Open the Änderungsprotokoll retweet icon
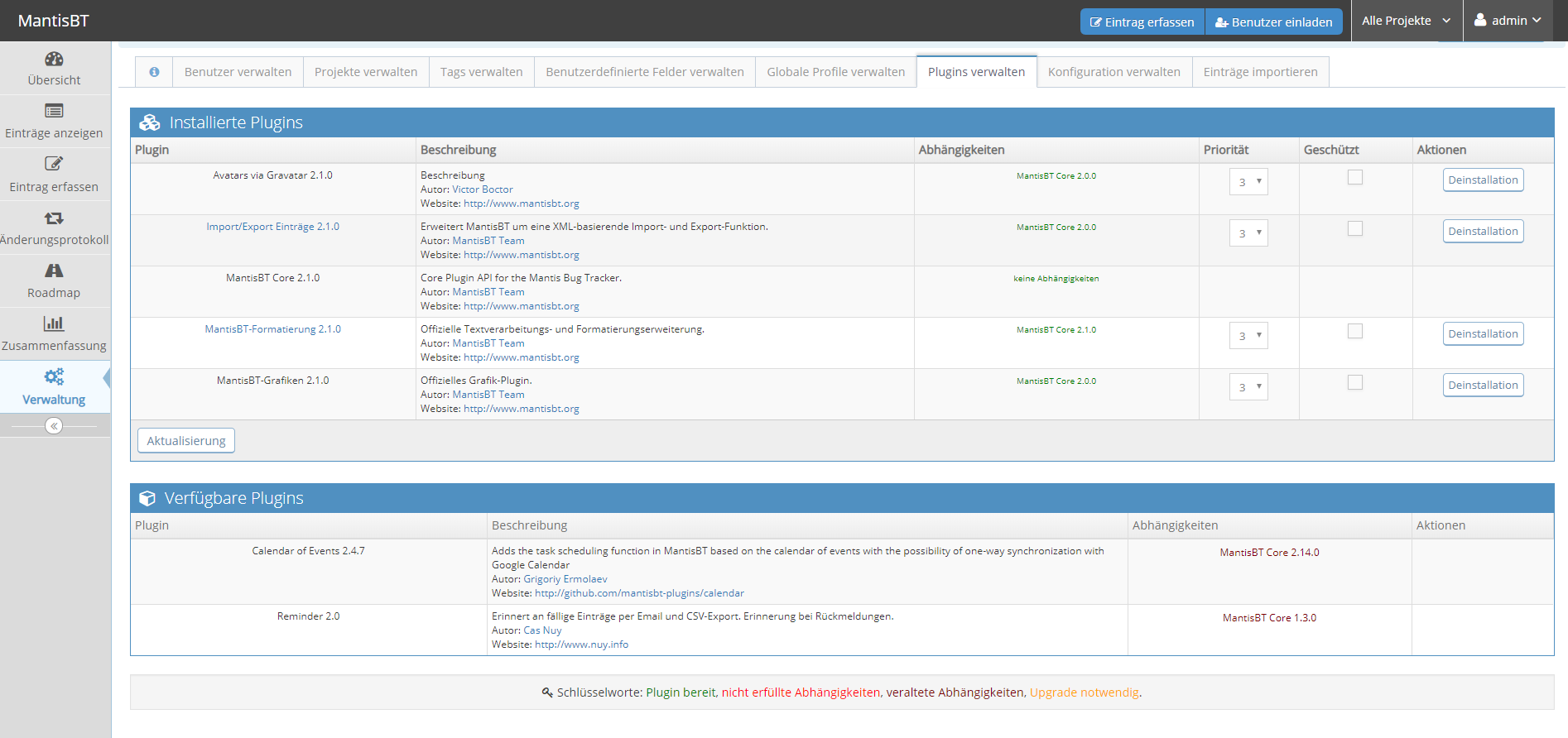This screenshot has height=738, width=1568. click(54, 218)
